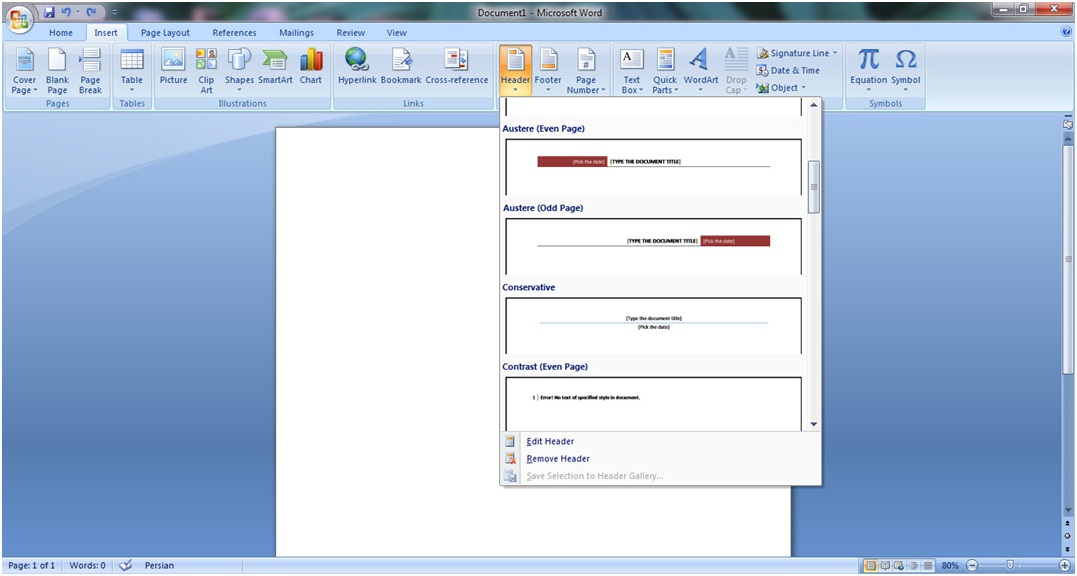Click the Object icon
1077x576 pixels.
[x=762, y=88]
